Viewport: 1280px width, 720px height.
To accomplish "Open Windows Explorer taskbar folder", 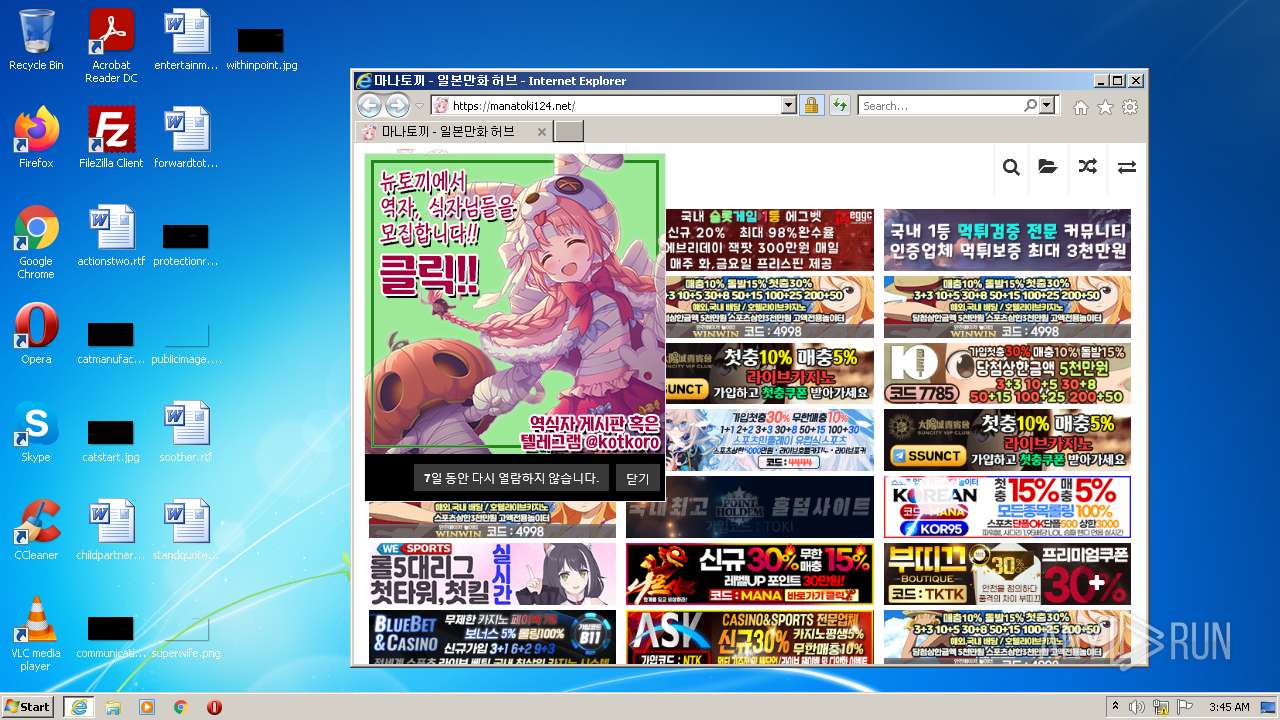I will [113, 707].
